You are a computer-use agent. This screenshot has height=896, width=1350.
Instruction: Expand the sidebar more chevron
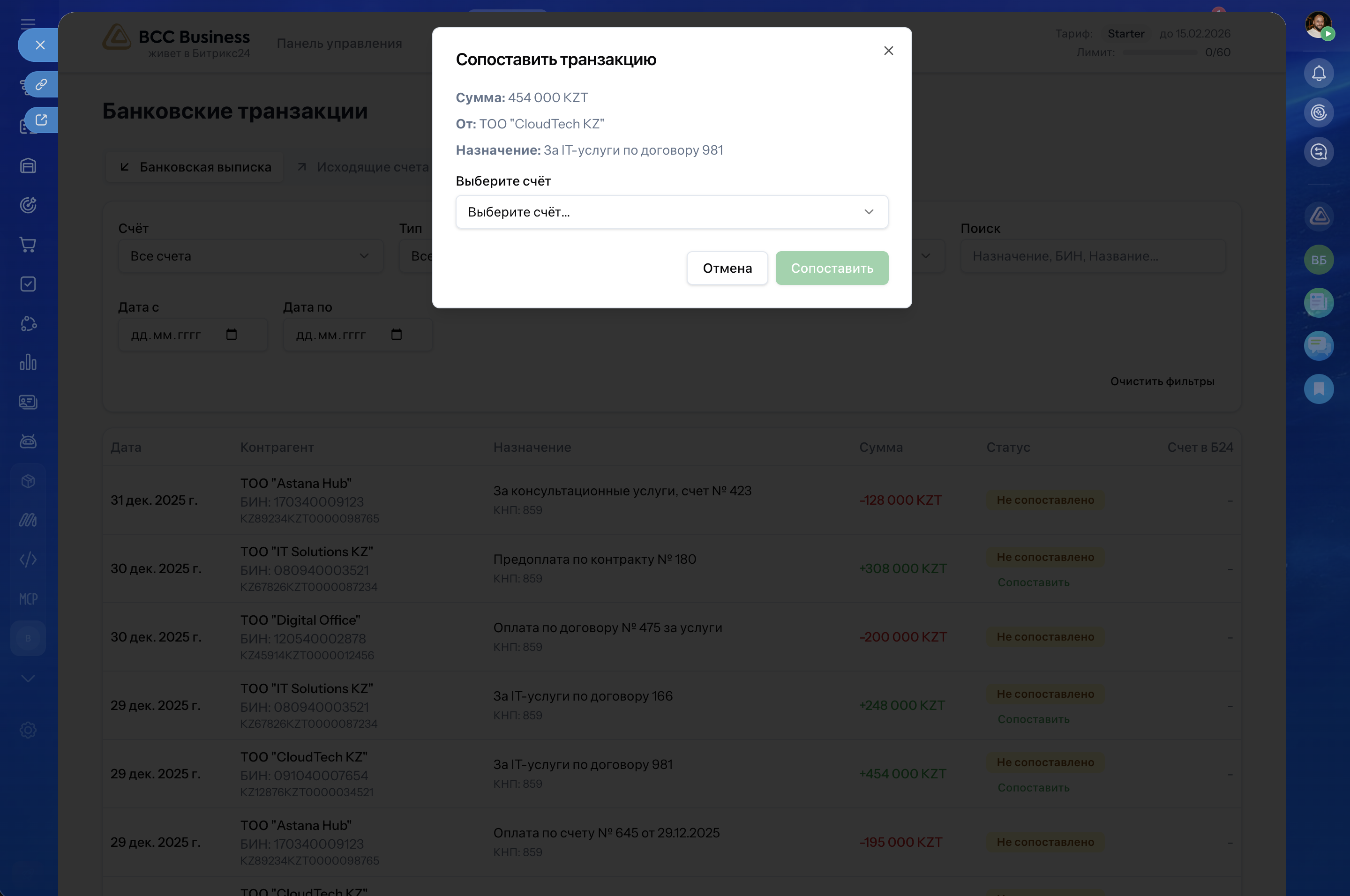28,678
